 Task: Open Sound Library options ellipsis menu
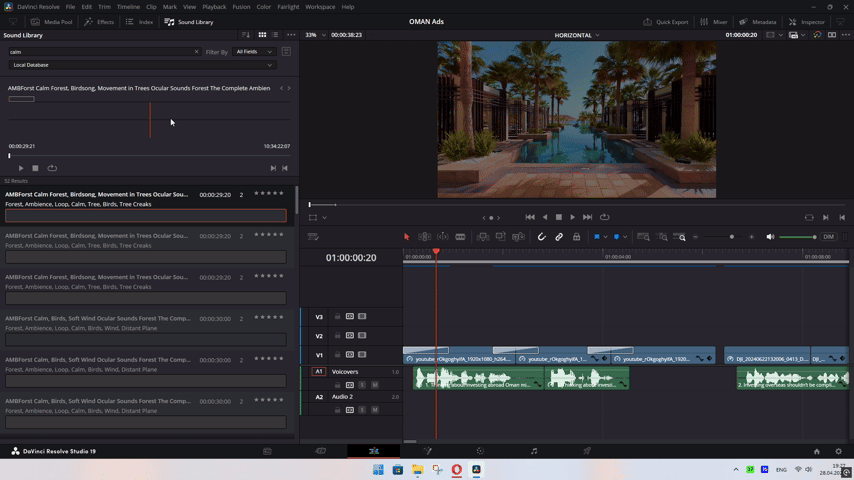coord(291,35)
